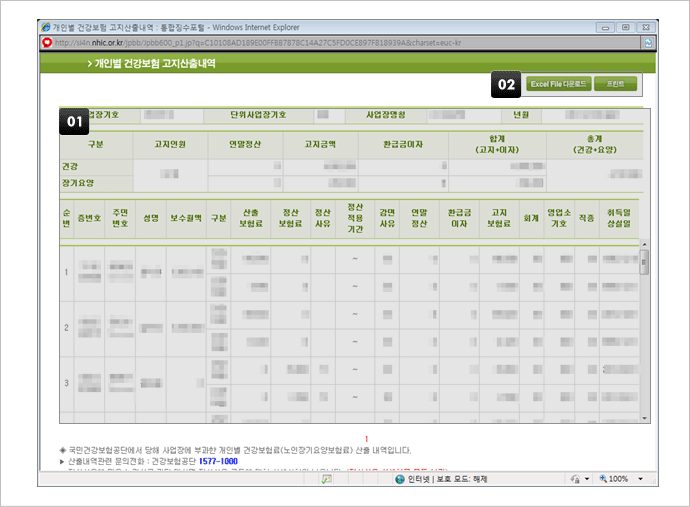This screenshot has width=690, height=507.
Task: Minimize the Internet Explorer window
Action: pyautogui.click(x=606, y=27)
